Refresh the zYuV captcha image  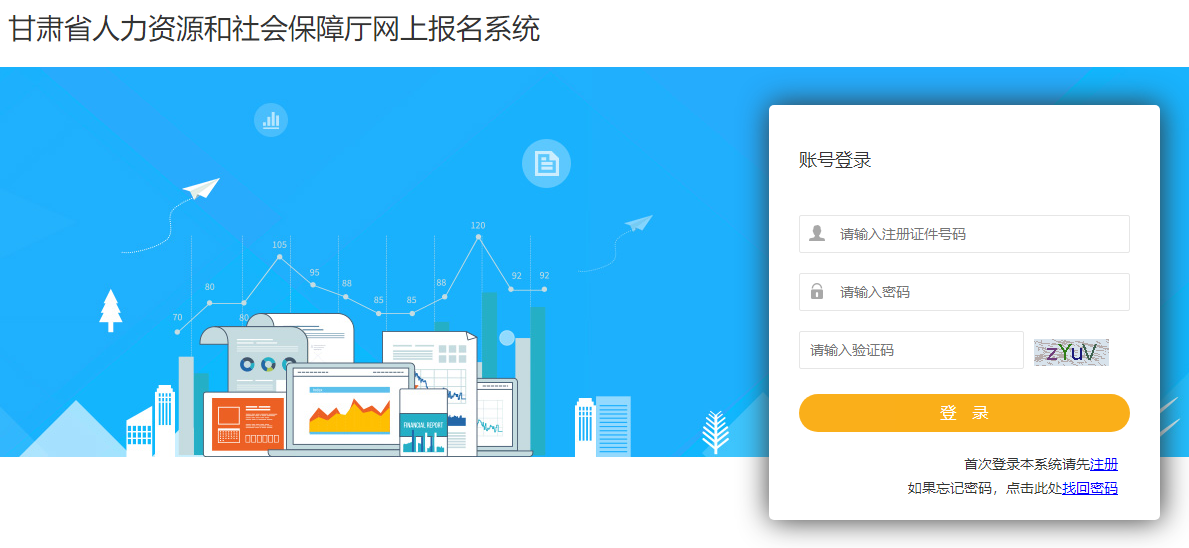[1071, 352]
